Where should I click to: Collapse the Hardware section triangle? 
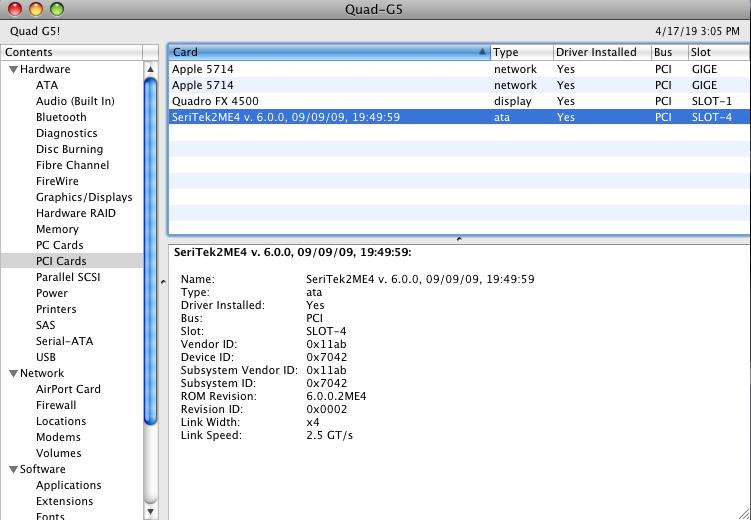[13, 69]
